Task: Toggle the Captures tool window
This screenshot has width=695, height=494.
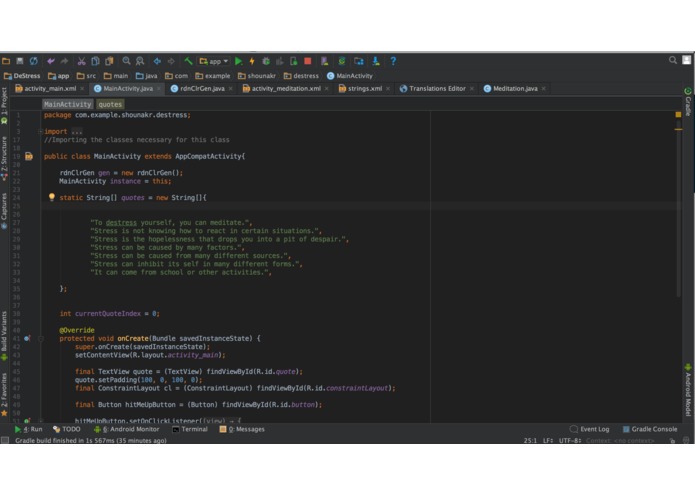Action: [x=4, y=211]
